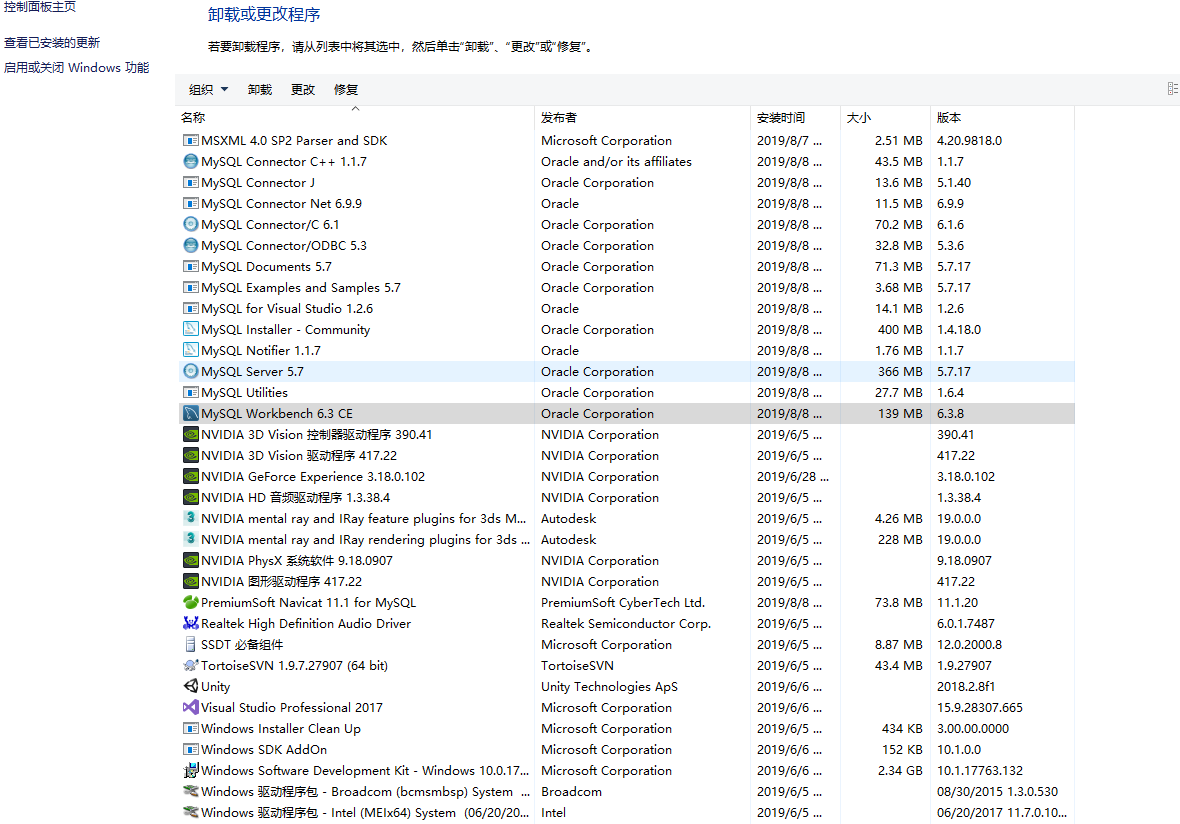Click the Windows Software Development Kit icon
Viewport: 1180px width, 824px height.
(x=190, y=771)
